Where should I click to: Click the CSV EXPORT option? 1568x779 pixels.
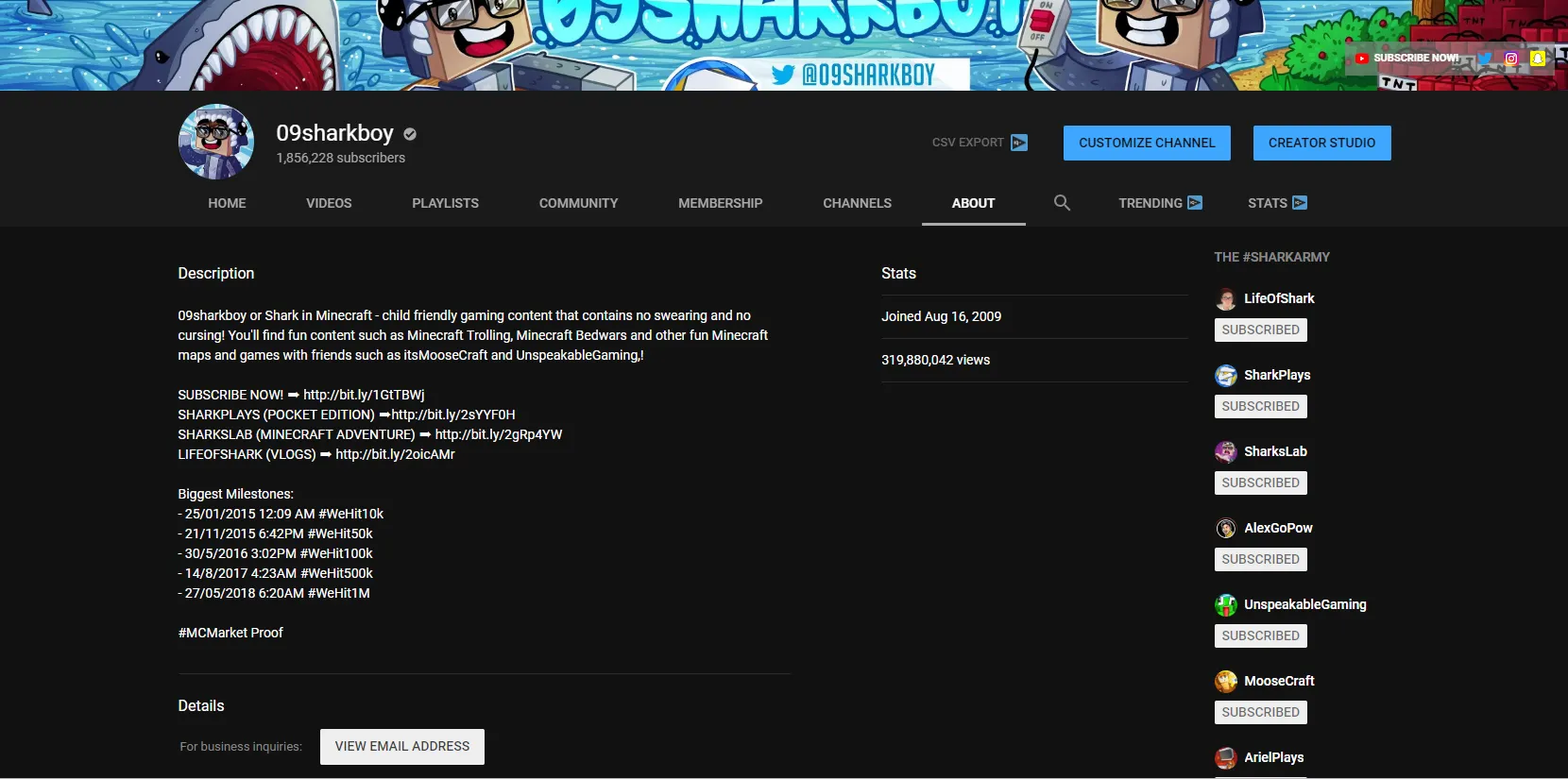click(x=980, y=143)
